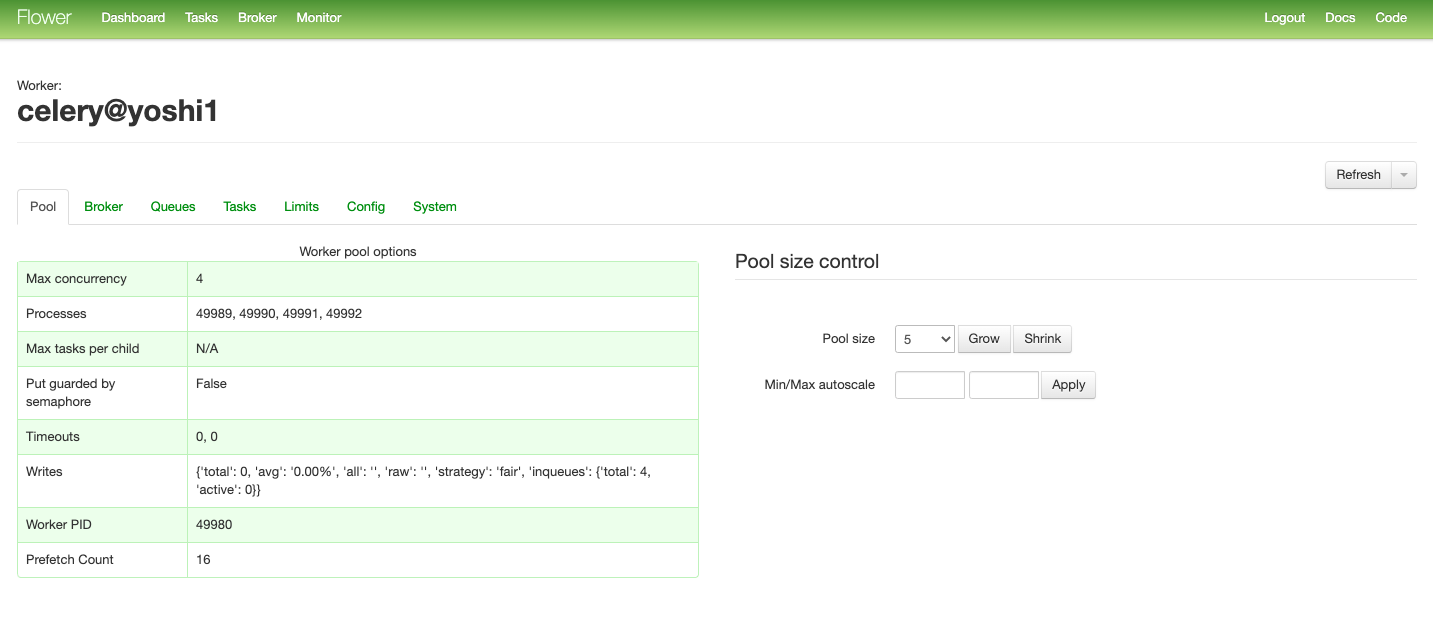Switch to the Limits tab

(x=301, y=206)
